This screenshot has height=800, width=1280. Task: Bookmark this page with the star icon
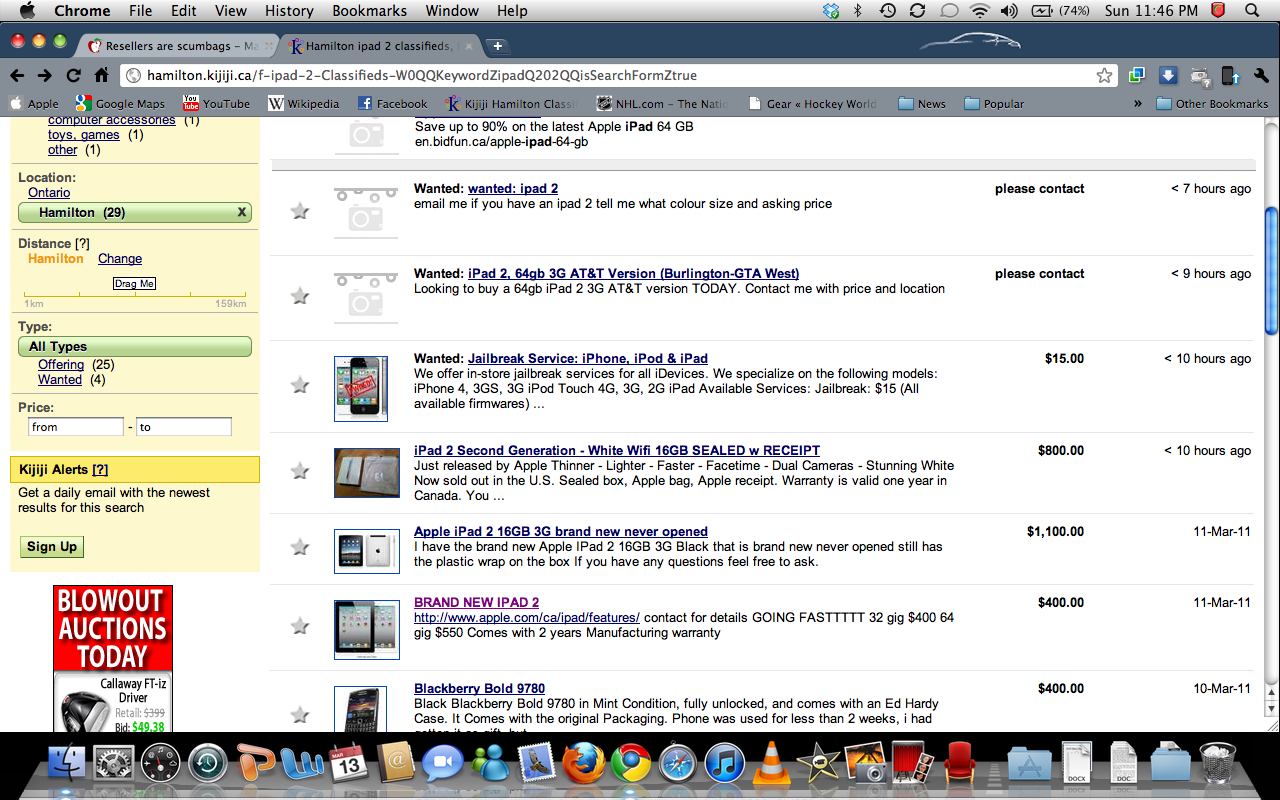pos(1104,76)
